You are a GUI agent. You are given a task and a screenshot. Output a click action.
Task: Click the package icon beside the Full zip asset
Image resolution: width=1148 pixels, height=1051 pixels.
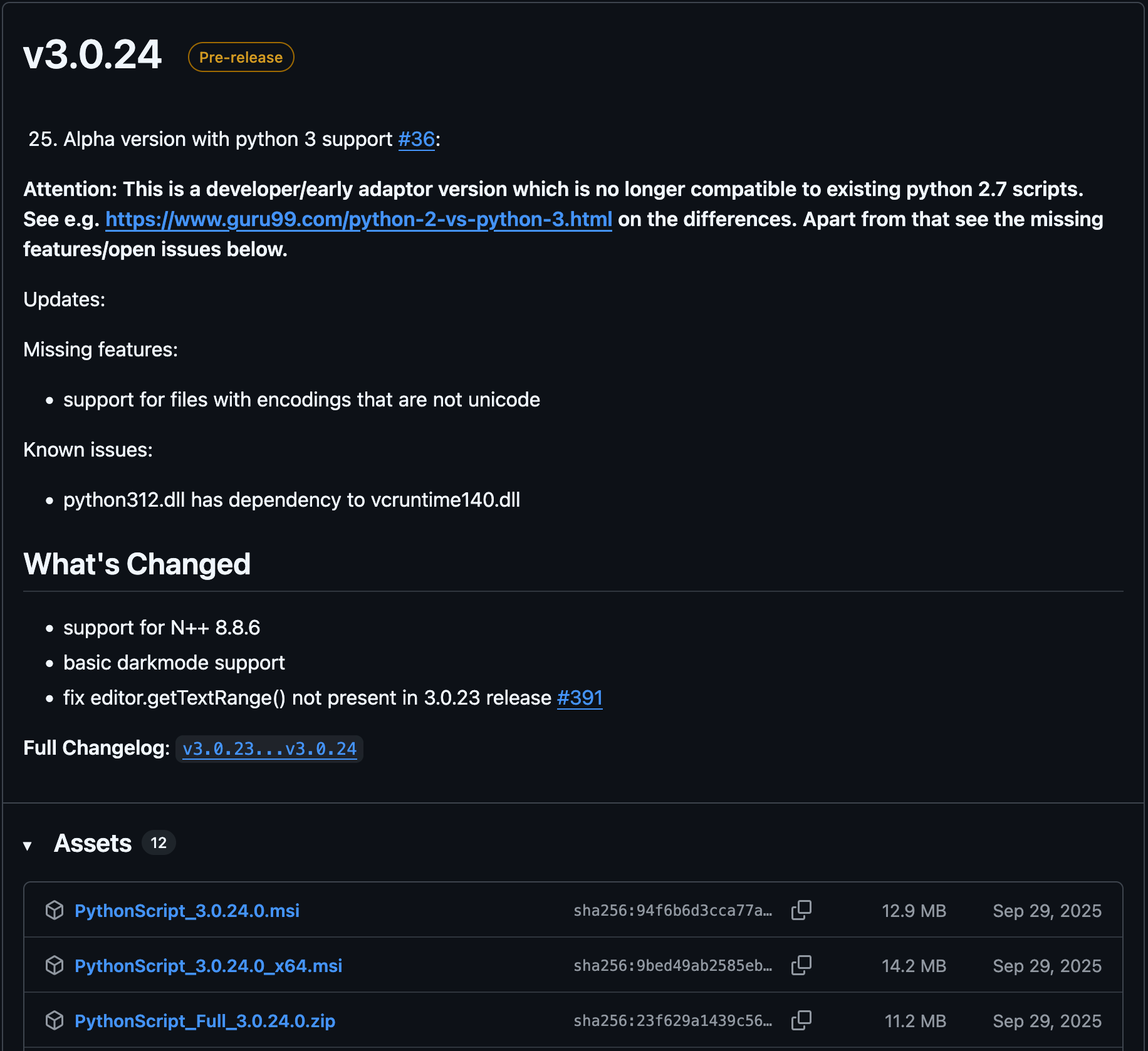pyautogui.click(x=55, y=1020)
